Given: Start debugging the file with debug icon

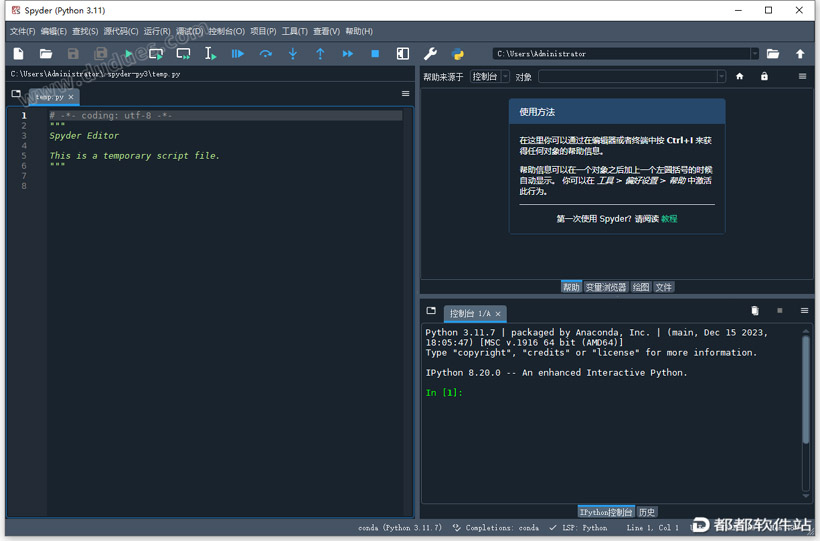Looking at the screenshot, I should coord(238,53).
